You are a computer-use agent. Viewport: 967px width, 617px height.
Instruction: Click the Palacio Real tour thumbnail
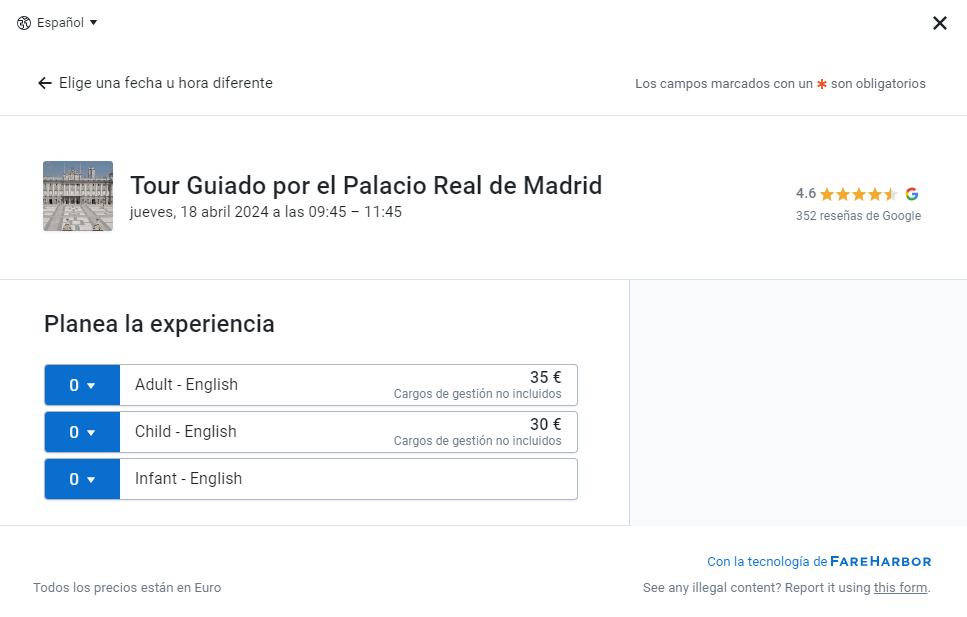click(x=78, y=196)
